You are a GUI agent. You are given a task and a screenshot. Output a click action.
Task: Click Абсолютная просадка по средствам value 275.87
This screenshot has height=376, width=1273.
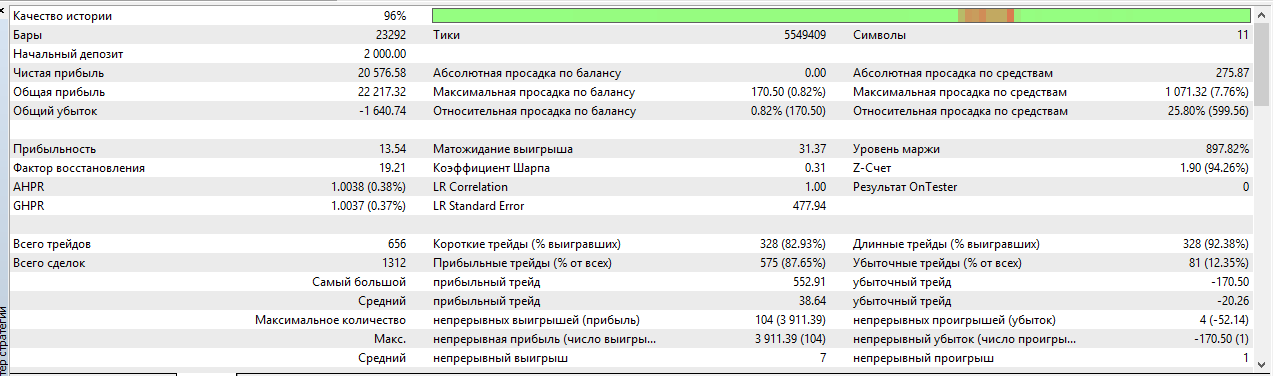(x=1232, y=73)
